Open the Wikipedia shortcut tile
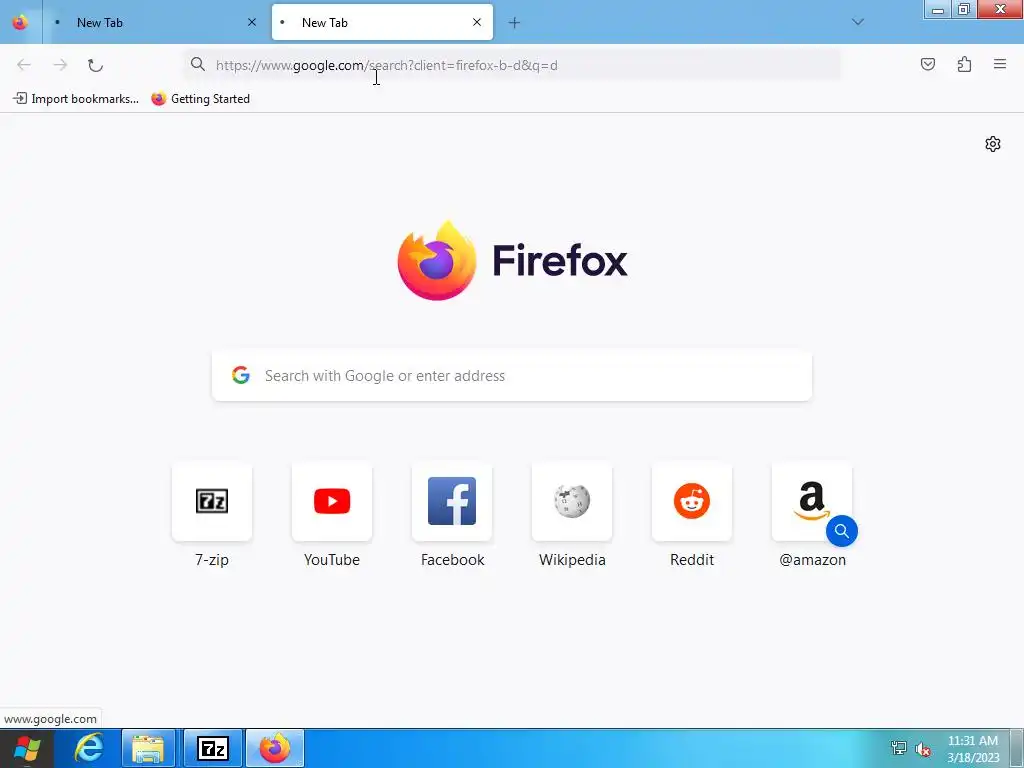This screenshot has height=768, width=1024. [x=572, y=502]
